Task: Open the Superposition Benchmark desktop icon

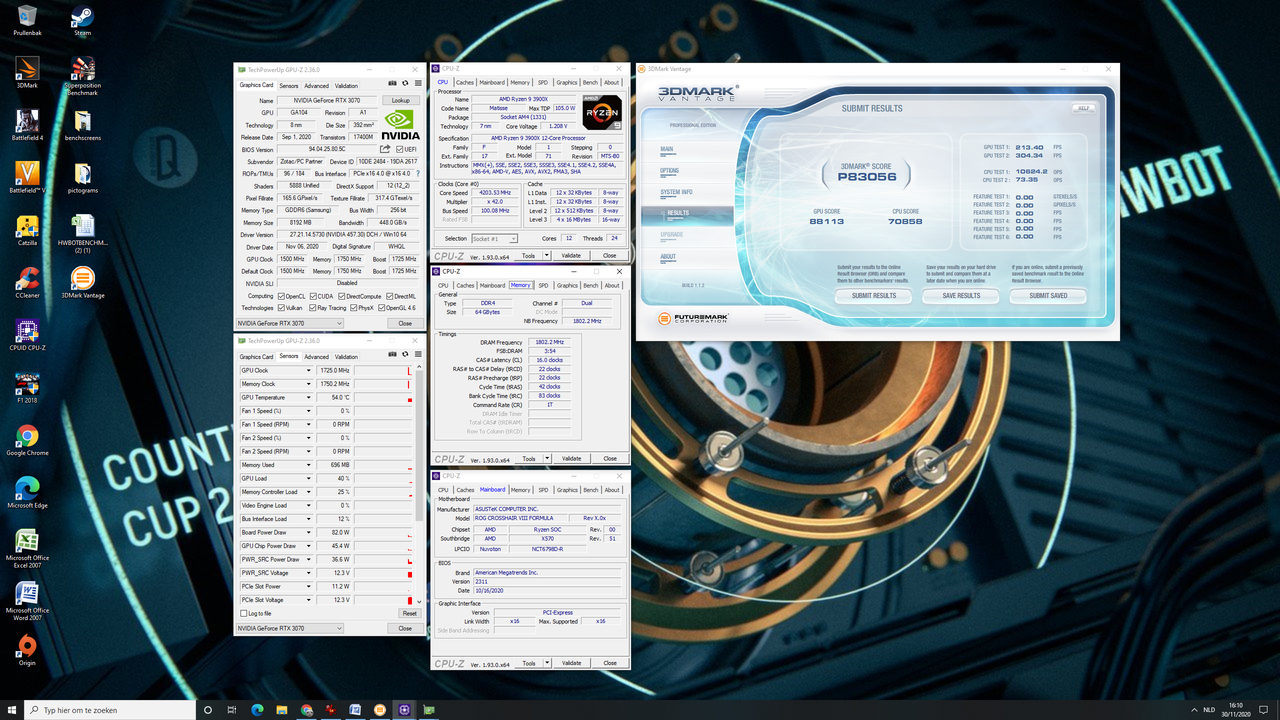Action: click(82, 76)
